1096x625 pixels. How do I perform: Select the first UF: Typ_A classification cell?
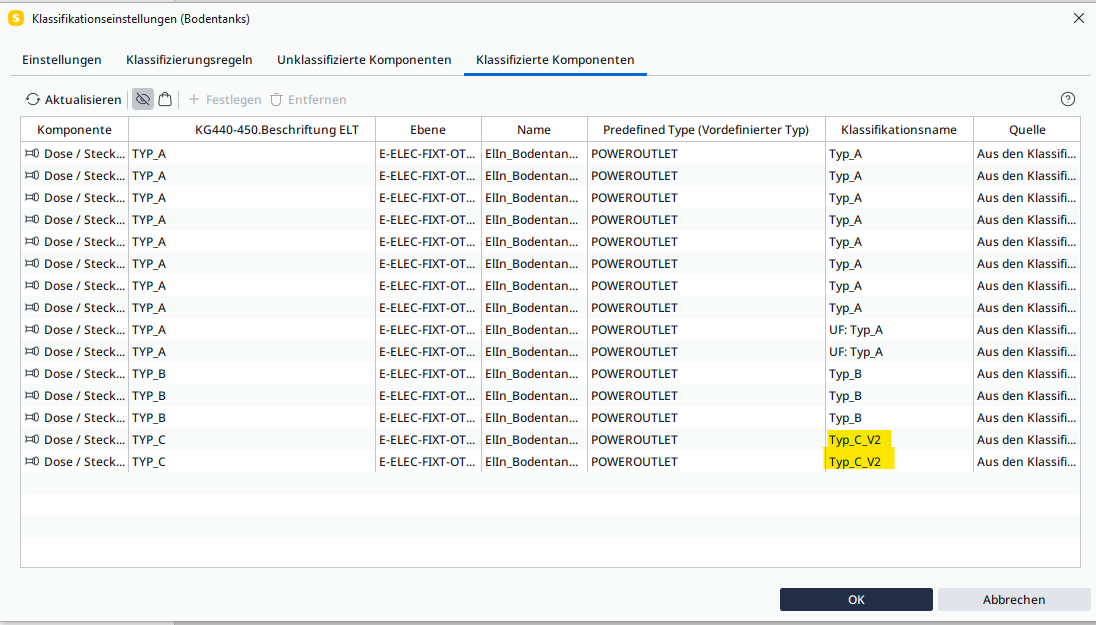pyautogui.click(x=856, y=330)
